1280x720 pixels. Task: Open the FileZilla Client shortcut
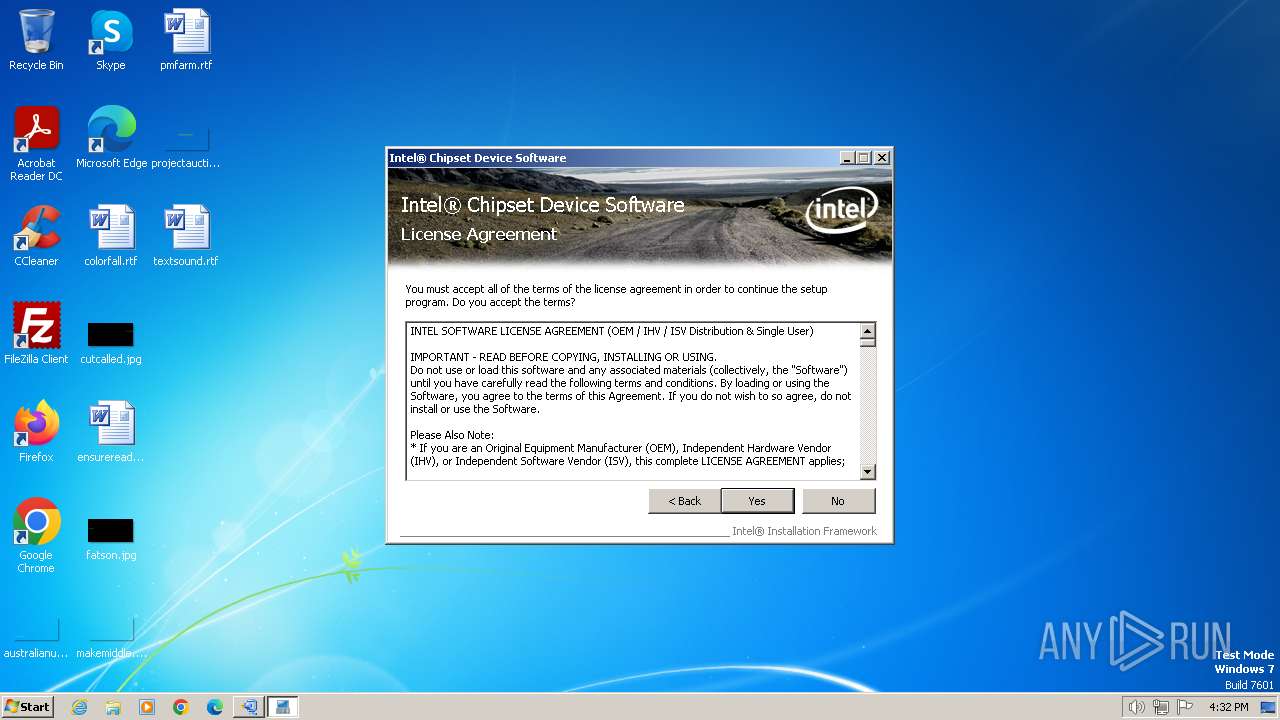coord(36,334)
